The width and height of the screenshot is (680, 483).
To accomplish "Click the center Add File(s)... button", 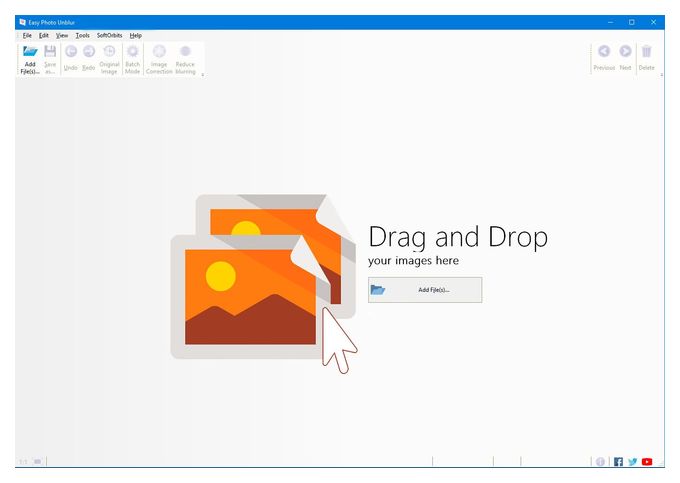I will [x=425, y=290].
